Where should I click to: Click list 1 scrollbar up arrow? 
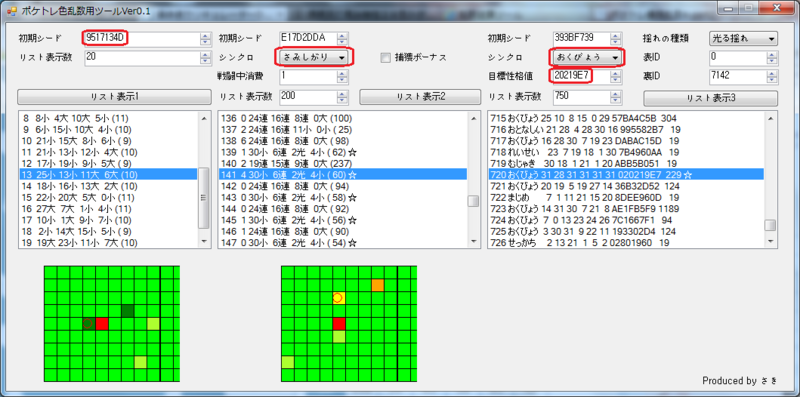204,118
